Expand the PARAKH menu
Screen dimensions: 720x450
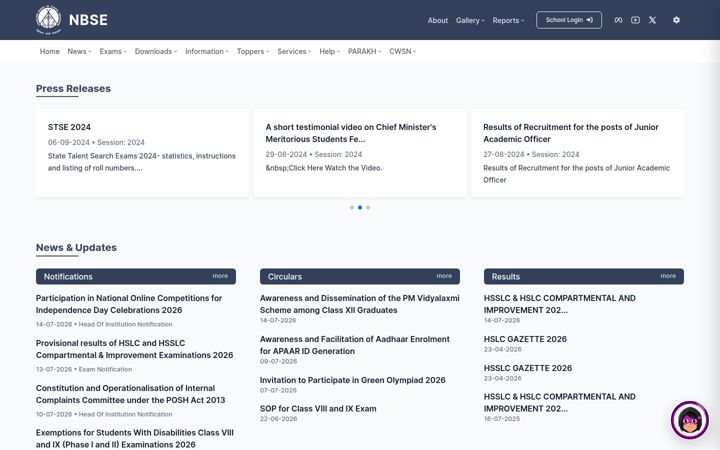click(x=365, y=51)
